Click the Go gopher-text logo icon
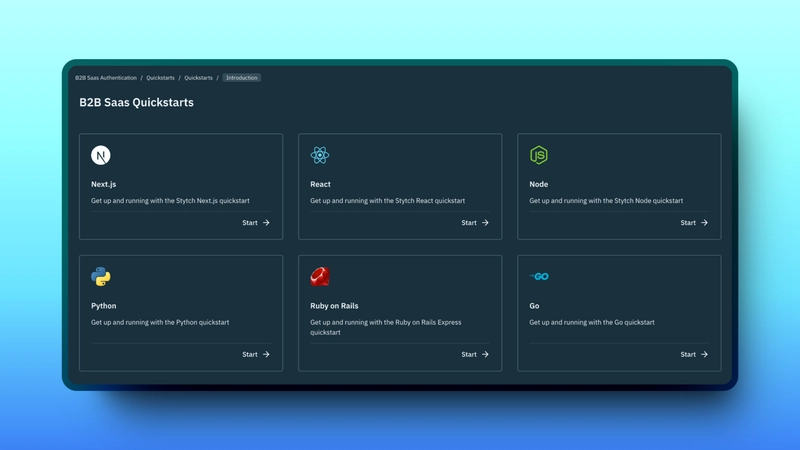Screen dimensions: 800x450 [x=539, y=277]
